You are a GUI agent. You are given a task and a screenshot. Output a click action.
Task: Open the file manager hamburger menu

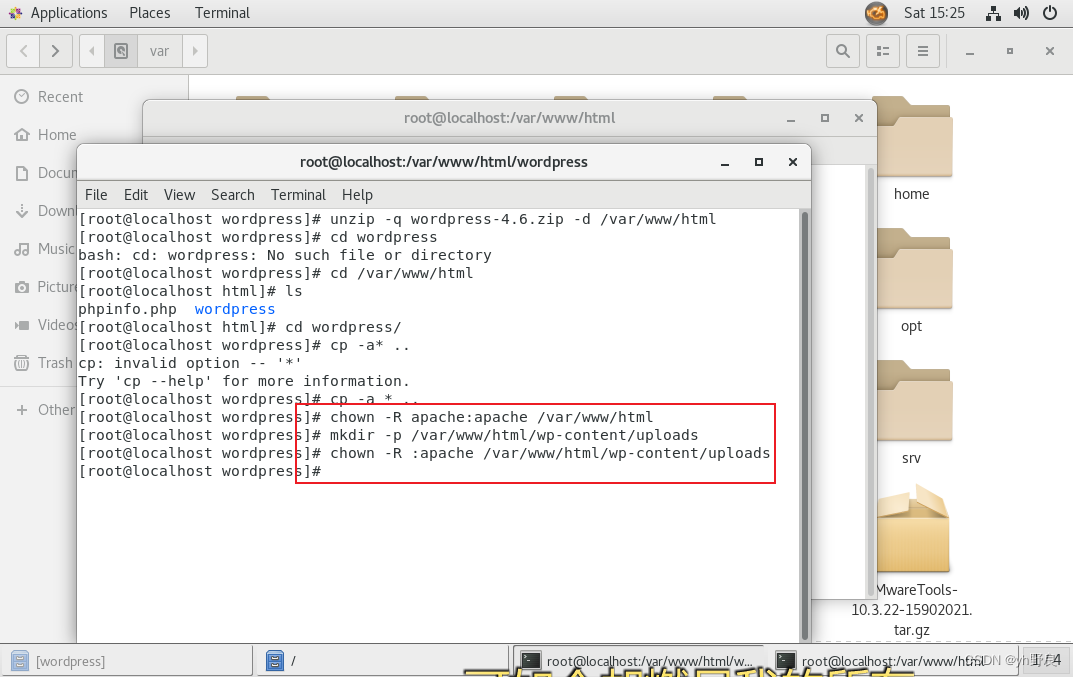click(922, 51)
